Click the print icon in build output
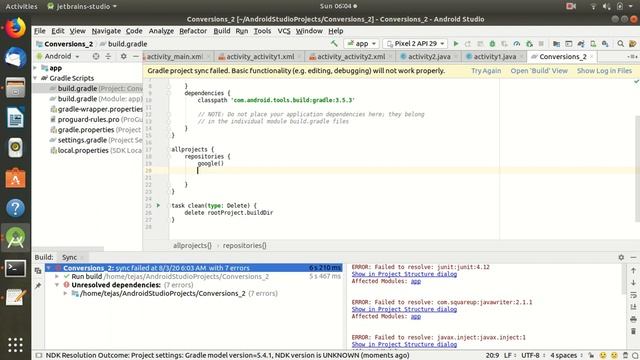This screenshot has width=640, height=360. (x=633, y=319)
